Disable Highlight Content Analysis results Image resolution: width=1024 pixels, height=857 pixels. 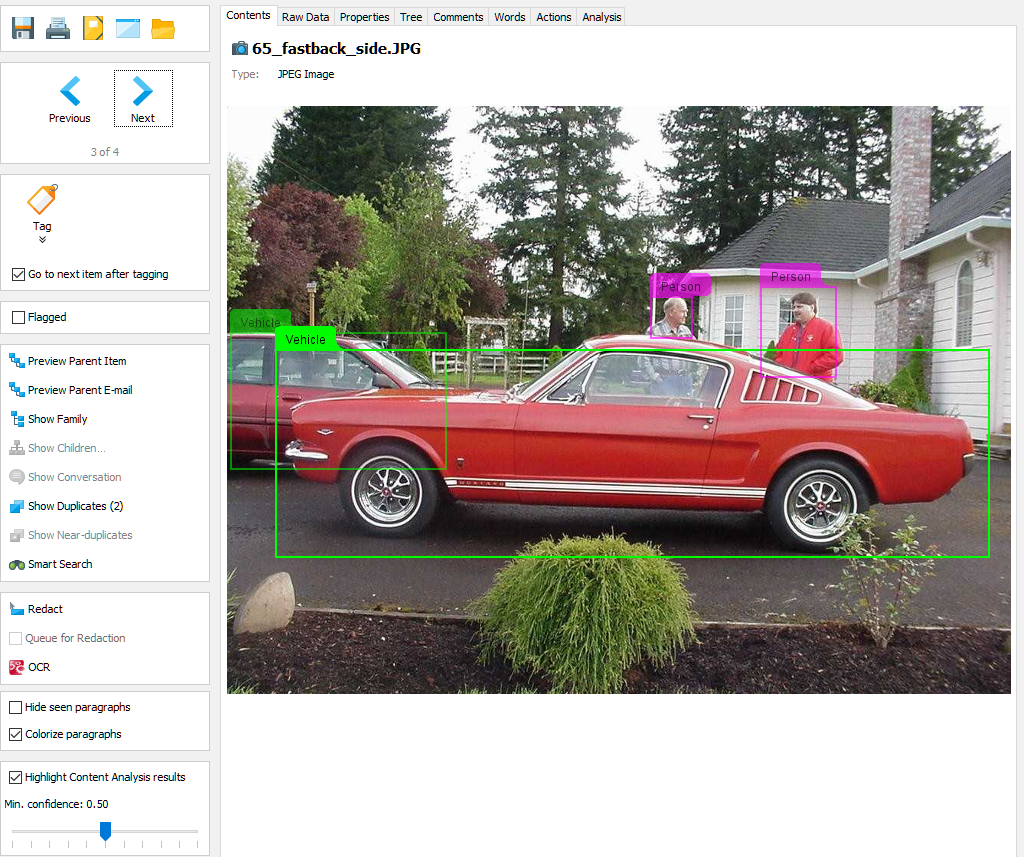15,777
